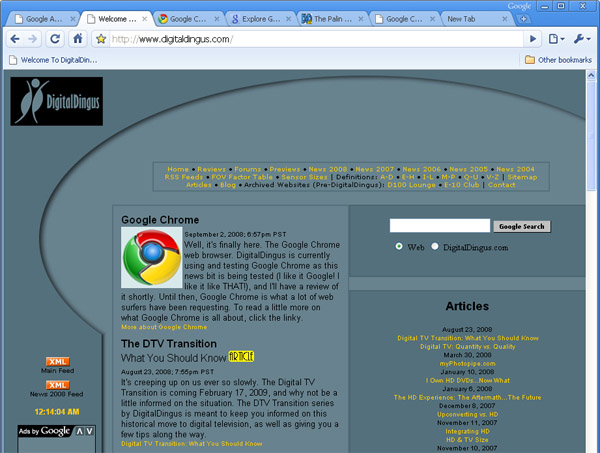Open the Sensor Sizes link
Viewport: 600px width, 453px height.
[x=305, y=177]
